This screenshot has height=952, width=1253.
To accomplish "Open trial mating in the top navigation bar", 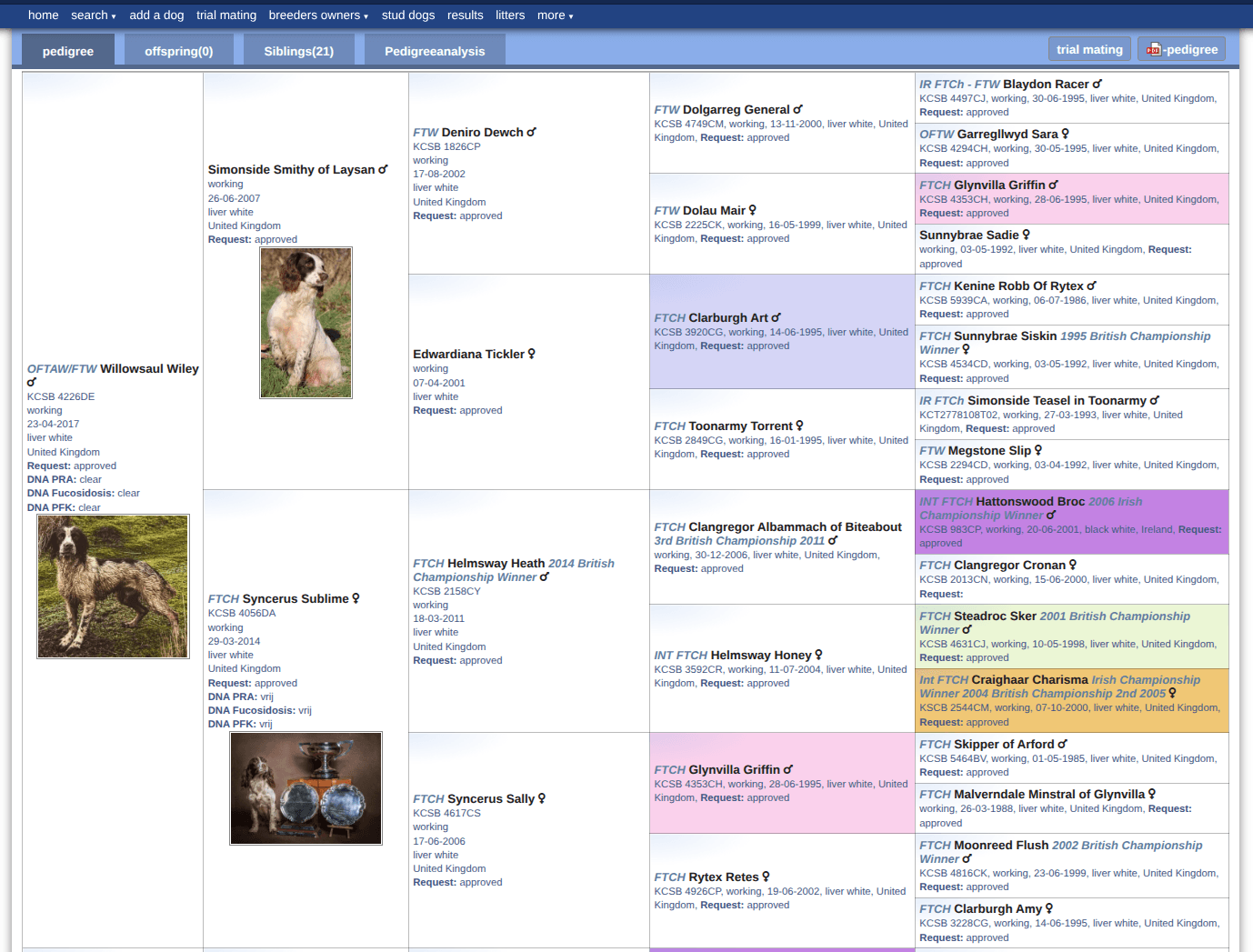I will pos(226,15).
